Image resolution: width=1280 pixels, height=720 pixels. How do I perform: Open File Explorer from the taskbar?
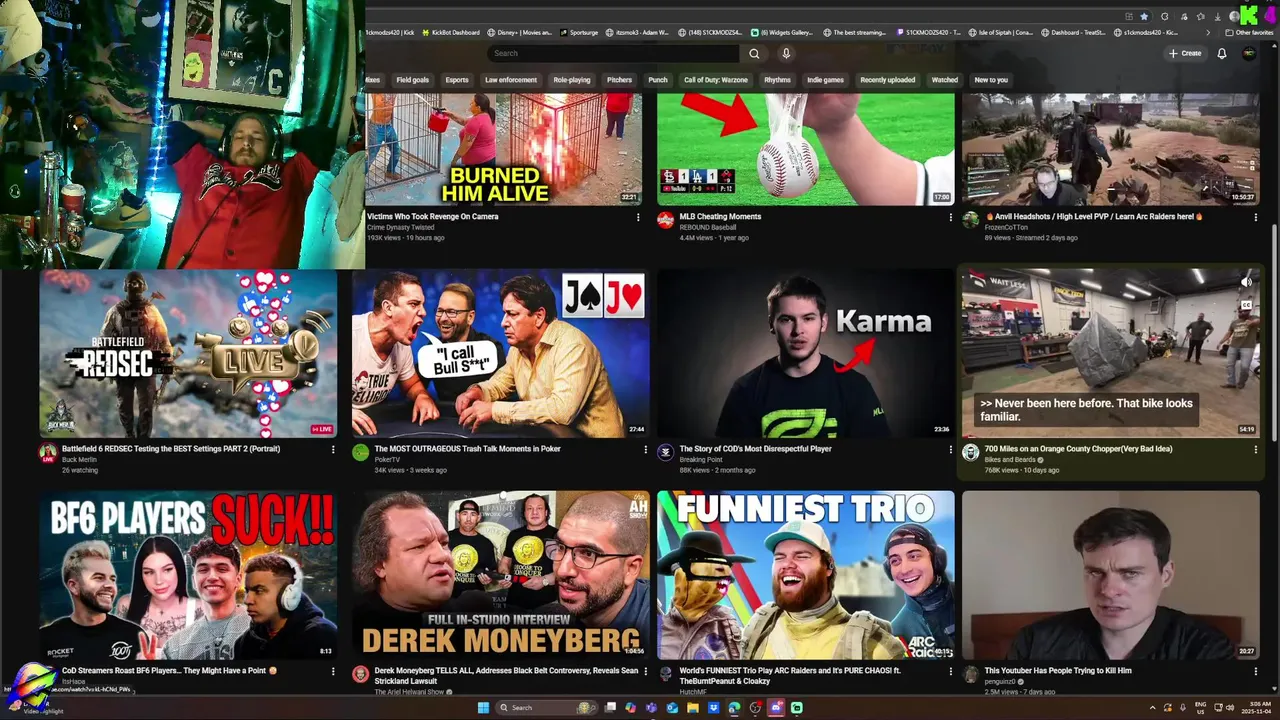[x=693, y=708]
